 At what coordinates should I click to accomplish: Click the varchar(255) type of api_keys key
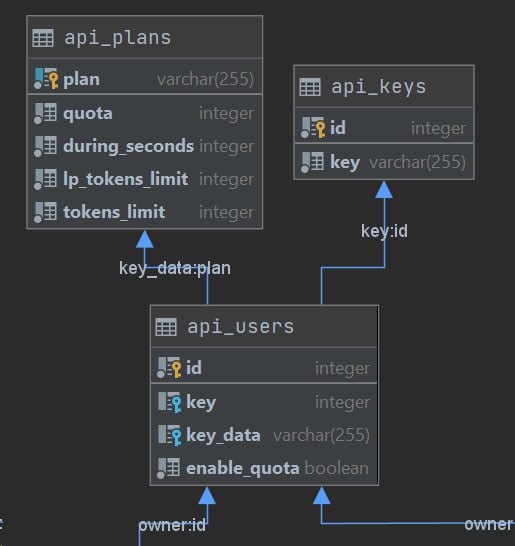pyautogui.click(x=417, y=163)
